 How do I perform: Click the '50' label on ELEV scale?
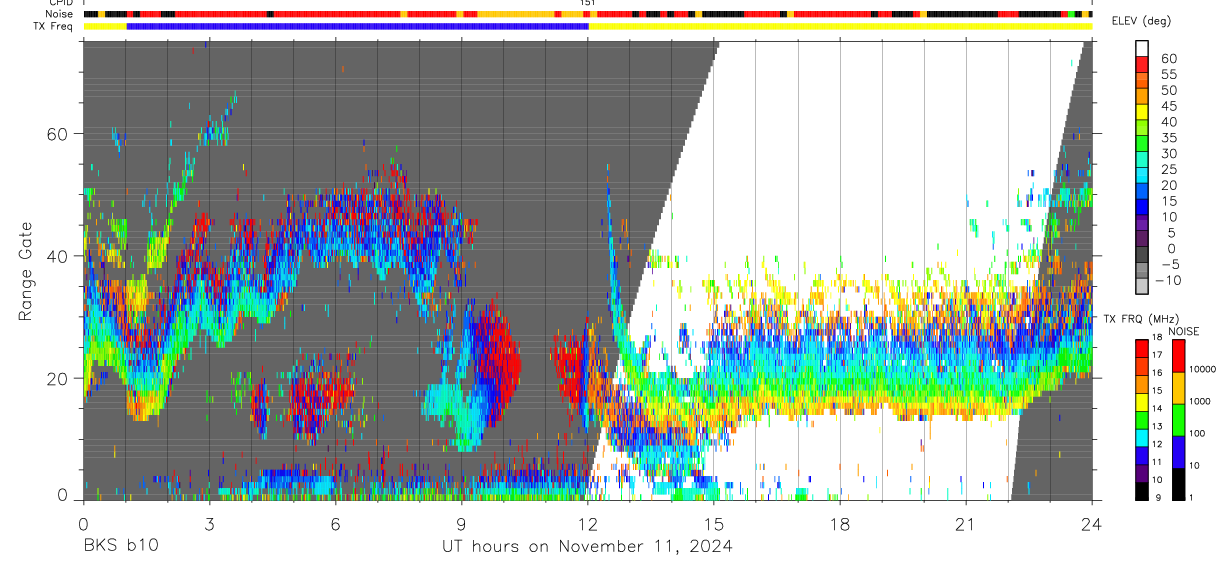tap(1168, 91)
